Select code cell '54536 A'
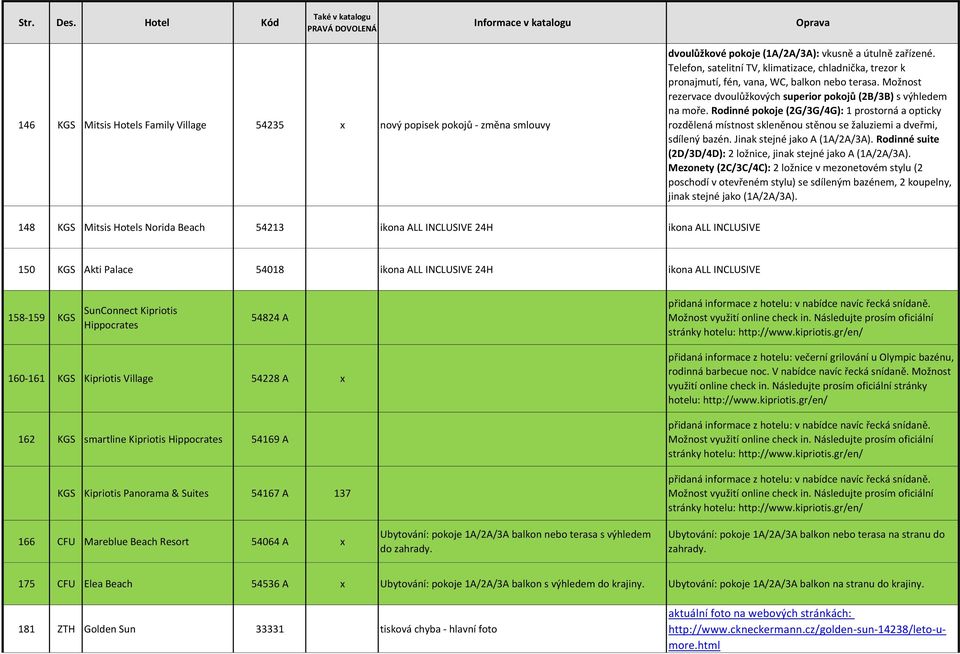This screenshot has height=654, width=960. tap(269, 584)
